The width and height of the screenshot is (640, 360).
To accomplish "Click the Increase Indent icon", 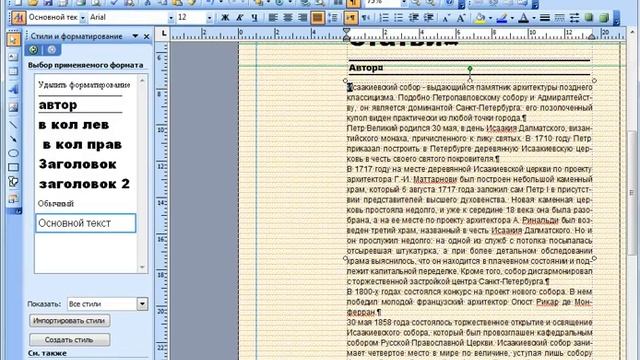I will (x=429, y=18).
